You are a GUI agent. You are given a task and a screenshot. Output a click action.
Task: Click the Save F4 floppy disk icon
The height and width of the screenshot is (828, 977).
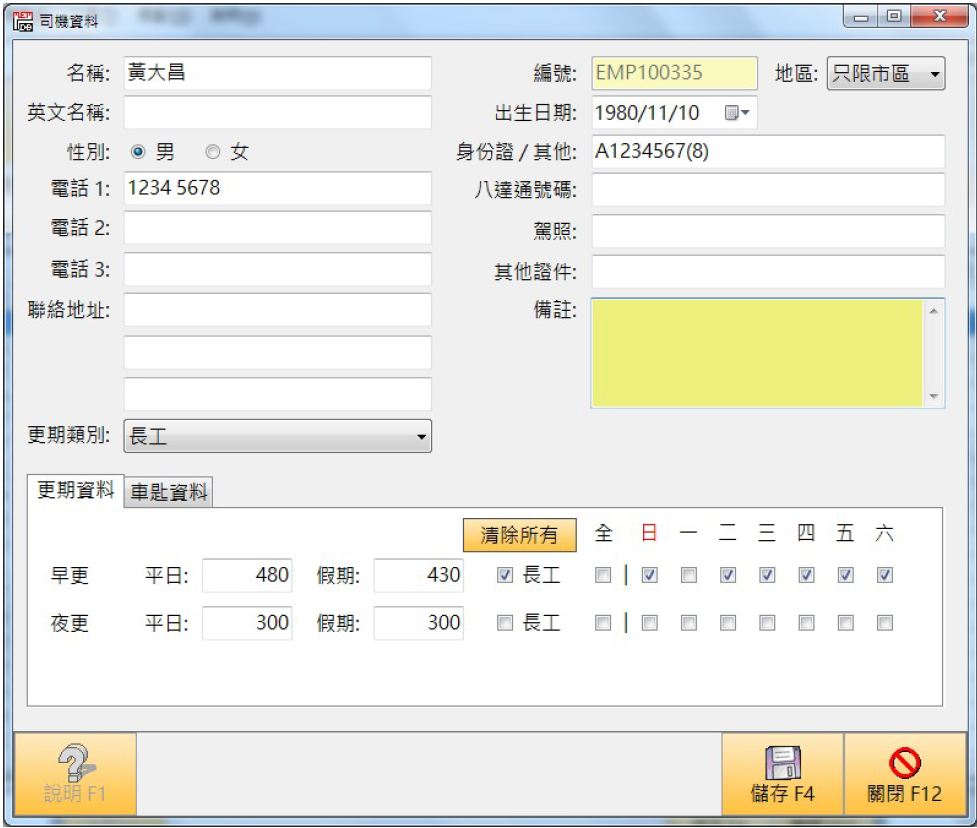(781, 763)
